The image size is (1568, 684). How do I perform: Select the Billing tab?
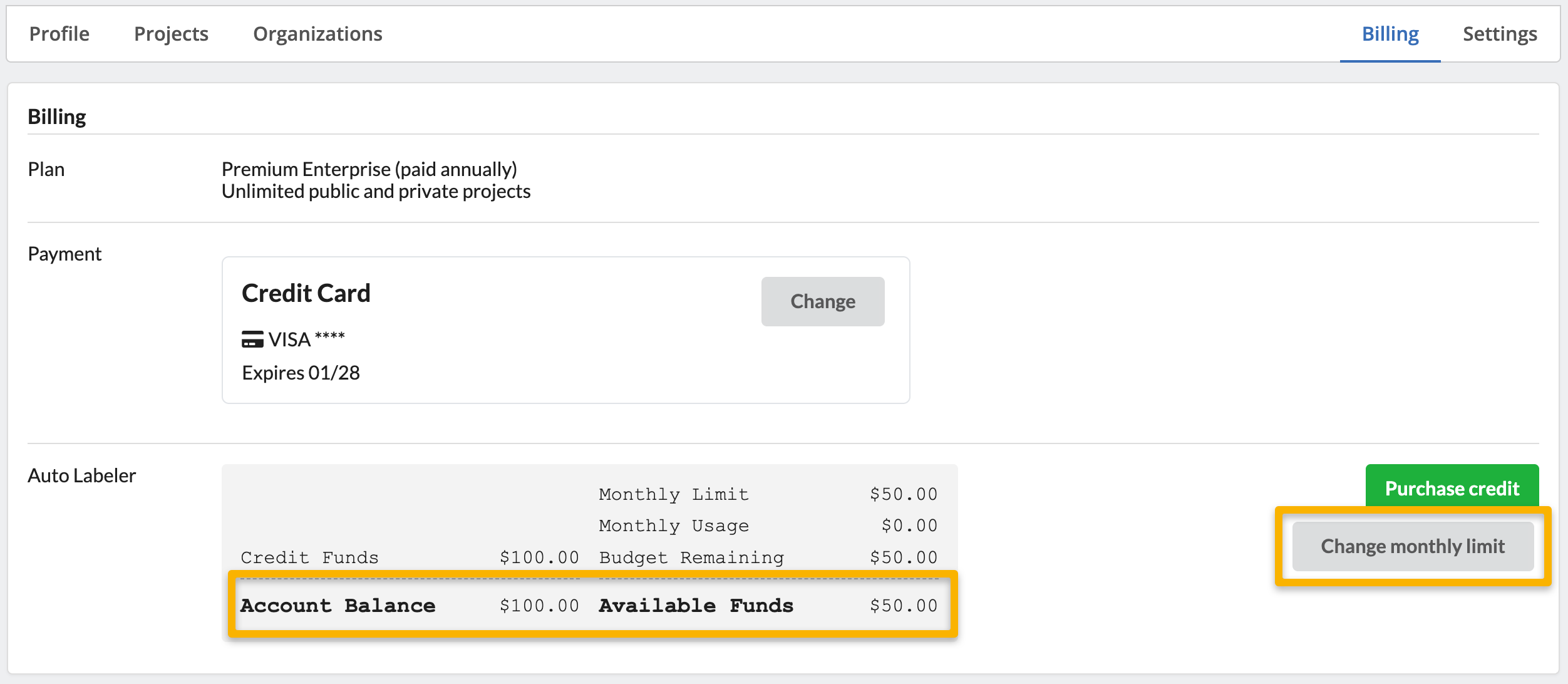(x=1390, y=34)
